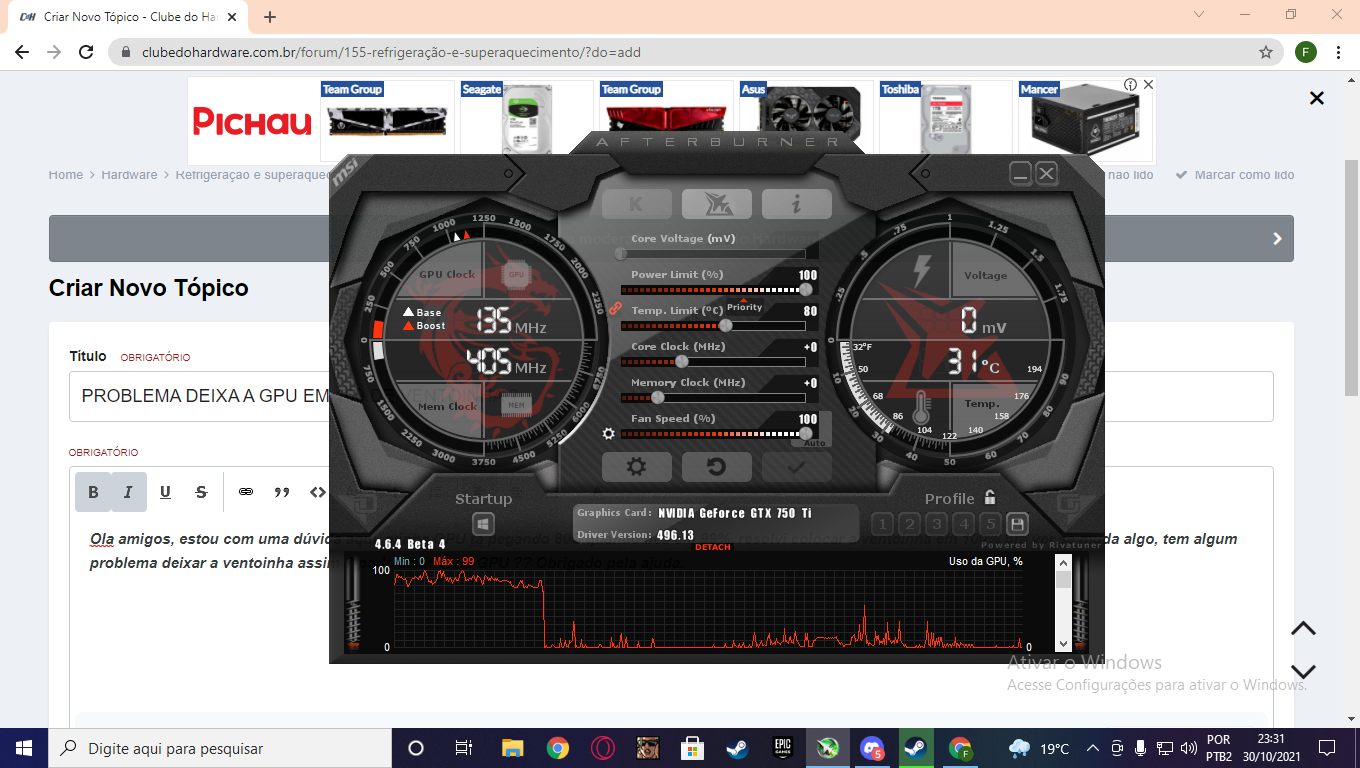The width and height of the screenshot is (1360, 768).
Task: Jump up with the page up chevron
Action: pyautogui.click(x=1303, y=628)
